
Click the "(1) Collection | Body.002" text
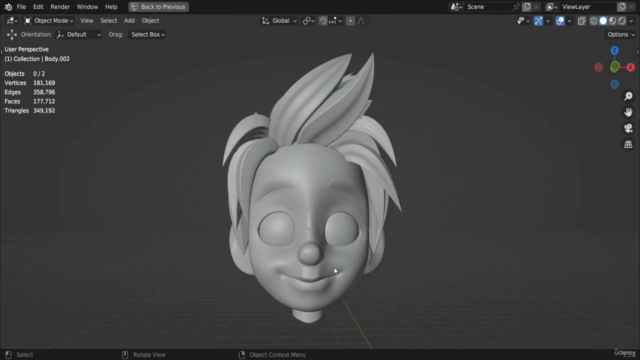(37, 59)
